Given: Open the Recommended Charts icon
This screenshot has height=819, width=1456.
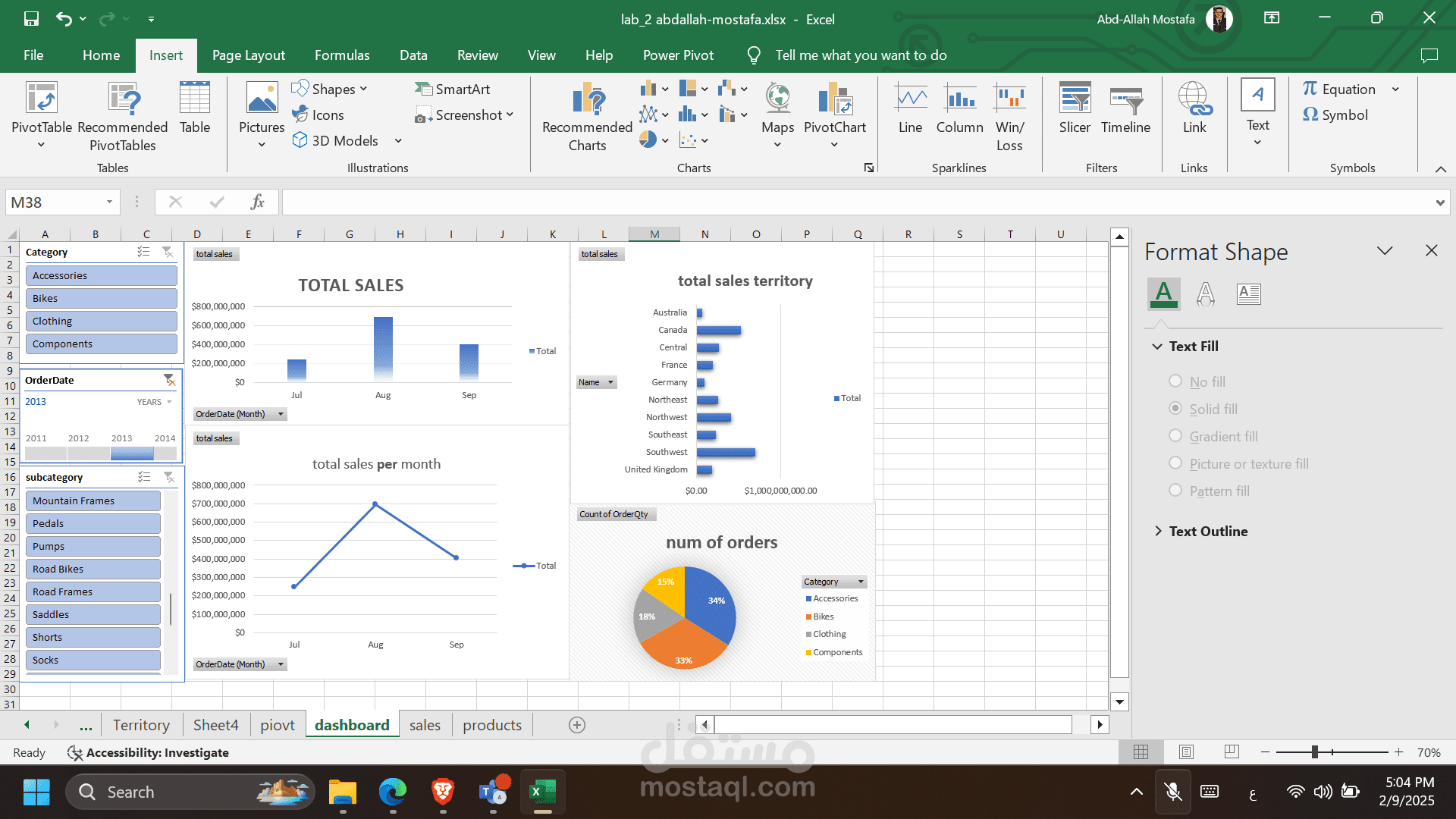Looking at the screenshot, I should [x=587, y=99].
